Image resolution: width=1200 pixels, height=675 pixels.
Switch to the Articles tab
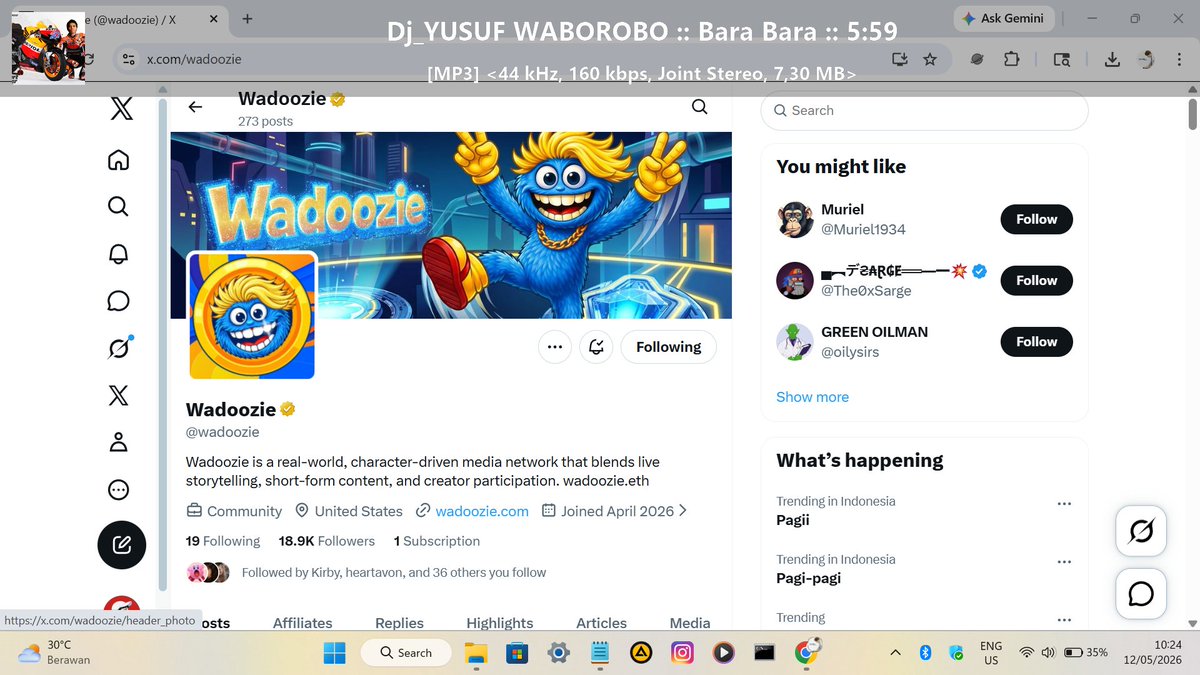pyautogui.click(x=601, y=623)
